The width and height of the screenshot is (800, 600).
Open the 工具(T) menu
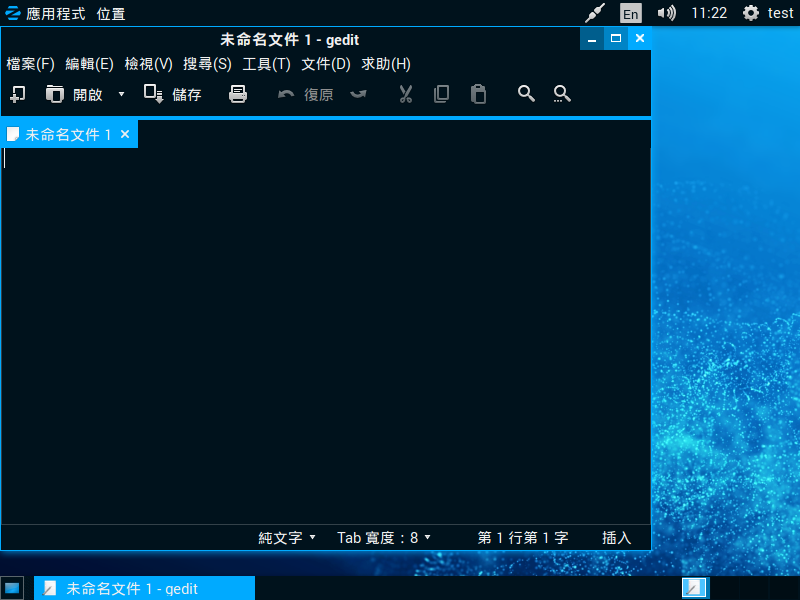(266, 64)
